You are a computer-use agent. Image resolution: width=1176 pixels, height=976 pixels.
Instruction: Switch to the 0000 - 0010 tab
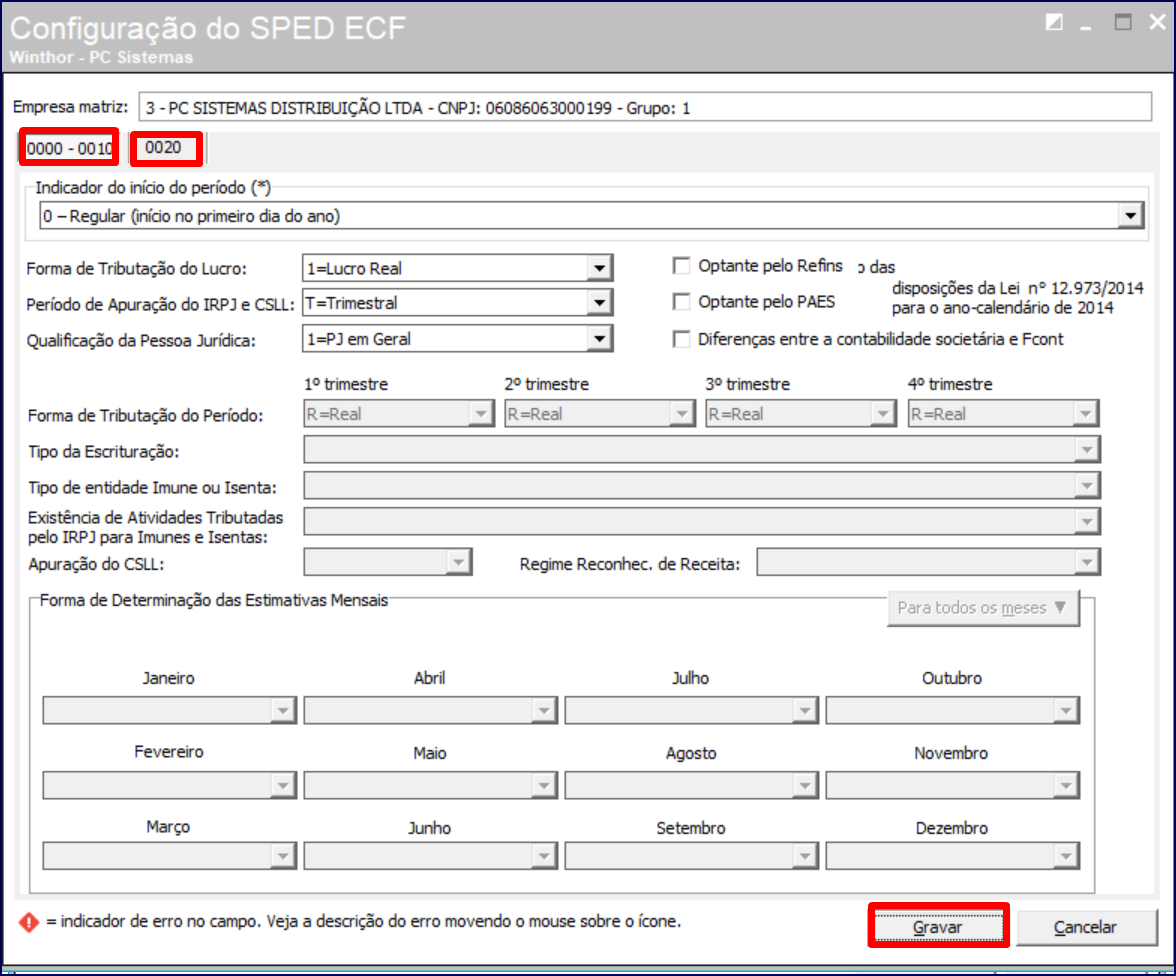pyautogui.click(x=69, y=148)
